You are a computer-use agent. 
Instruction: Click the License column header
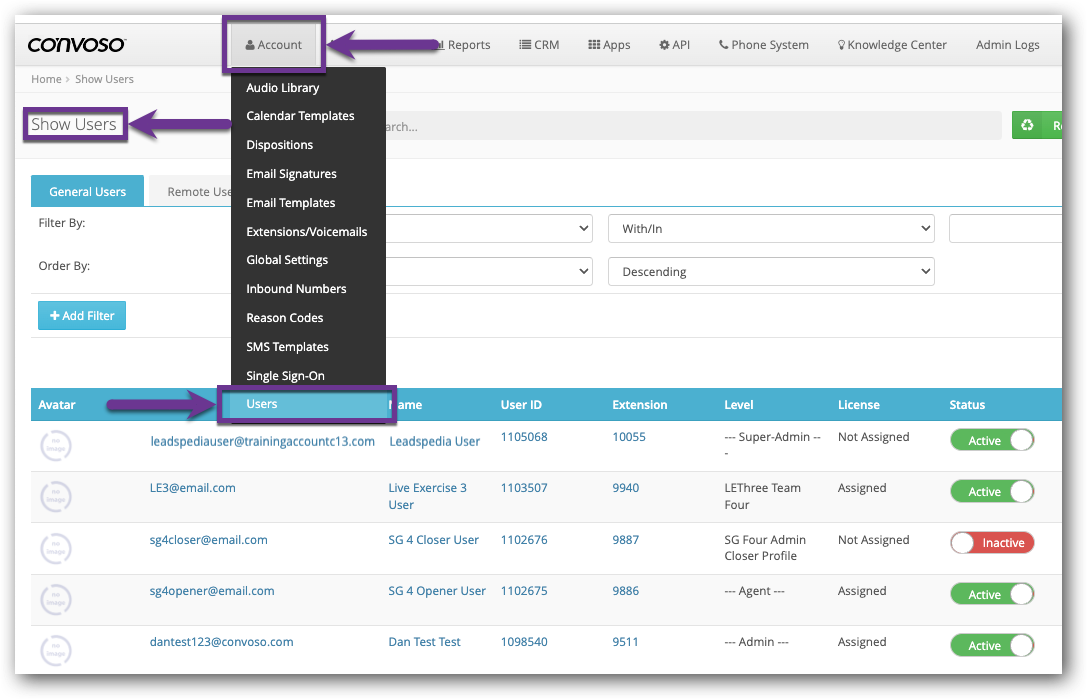click(x=858, y=405)
